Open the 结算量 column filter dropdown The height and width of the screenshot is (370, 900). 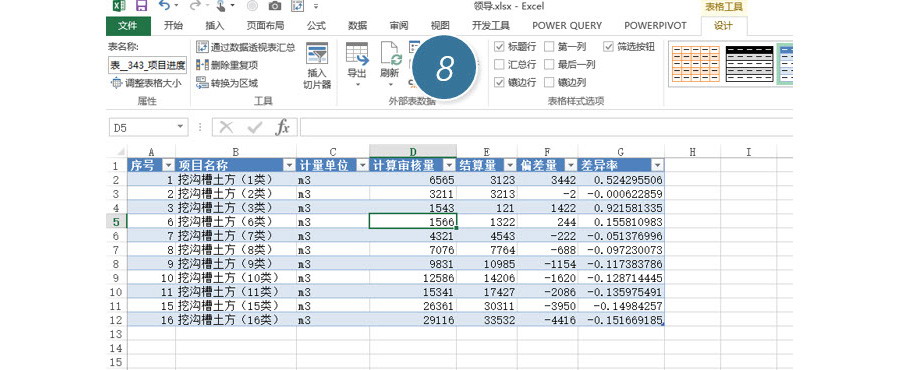click(510, 166)
